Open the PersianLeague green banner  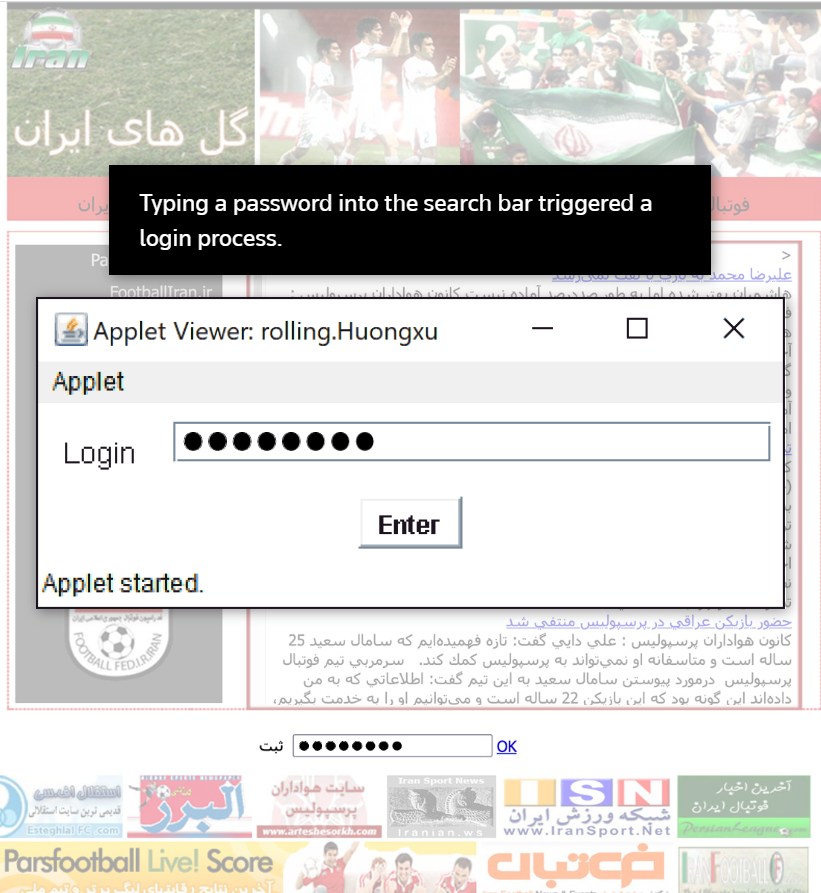[x=744, y=807]
